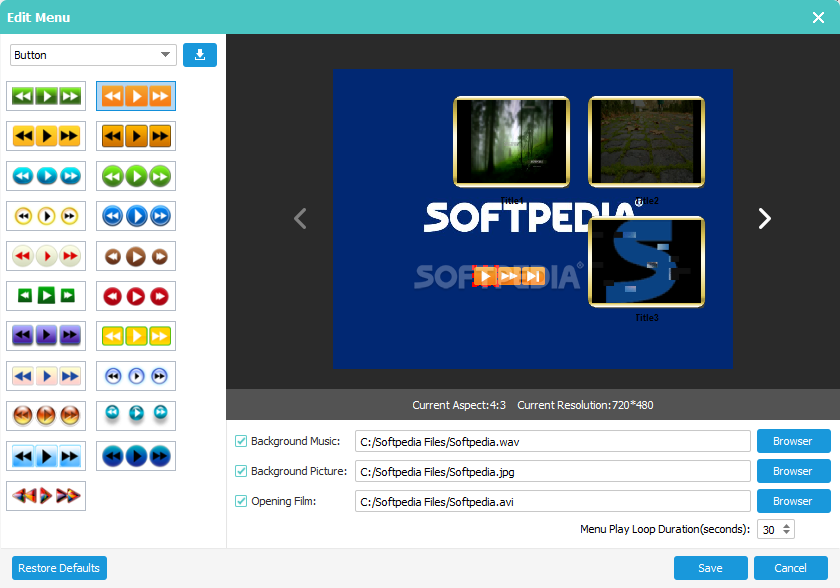The image size is (840, 588).
Task: Select the highlighted orange square button style
Action: (x=136, y=96)
